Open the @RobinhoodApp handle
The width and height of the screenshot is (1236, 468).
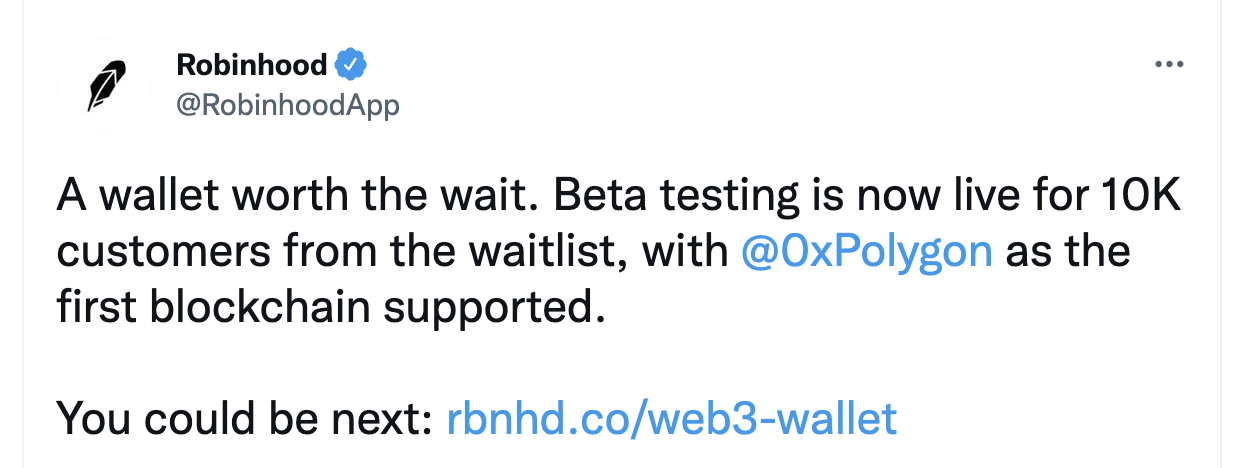click(x=288, y=105)
